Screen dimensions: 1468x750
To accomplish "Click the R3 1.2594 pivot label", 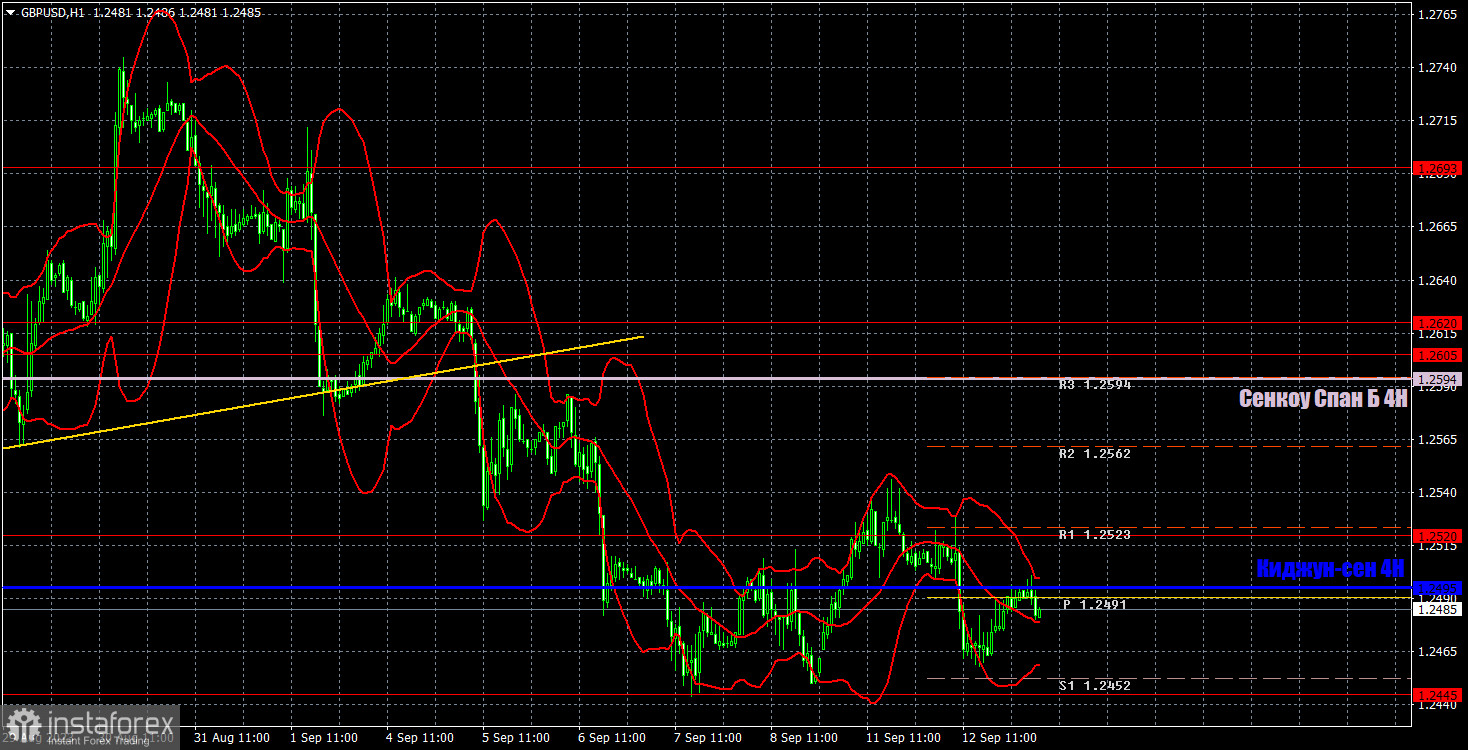I will [x=1095, y=385].
